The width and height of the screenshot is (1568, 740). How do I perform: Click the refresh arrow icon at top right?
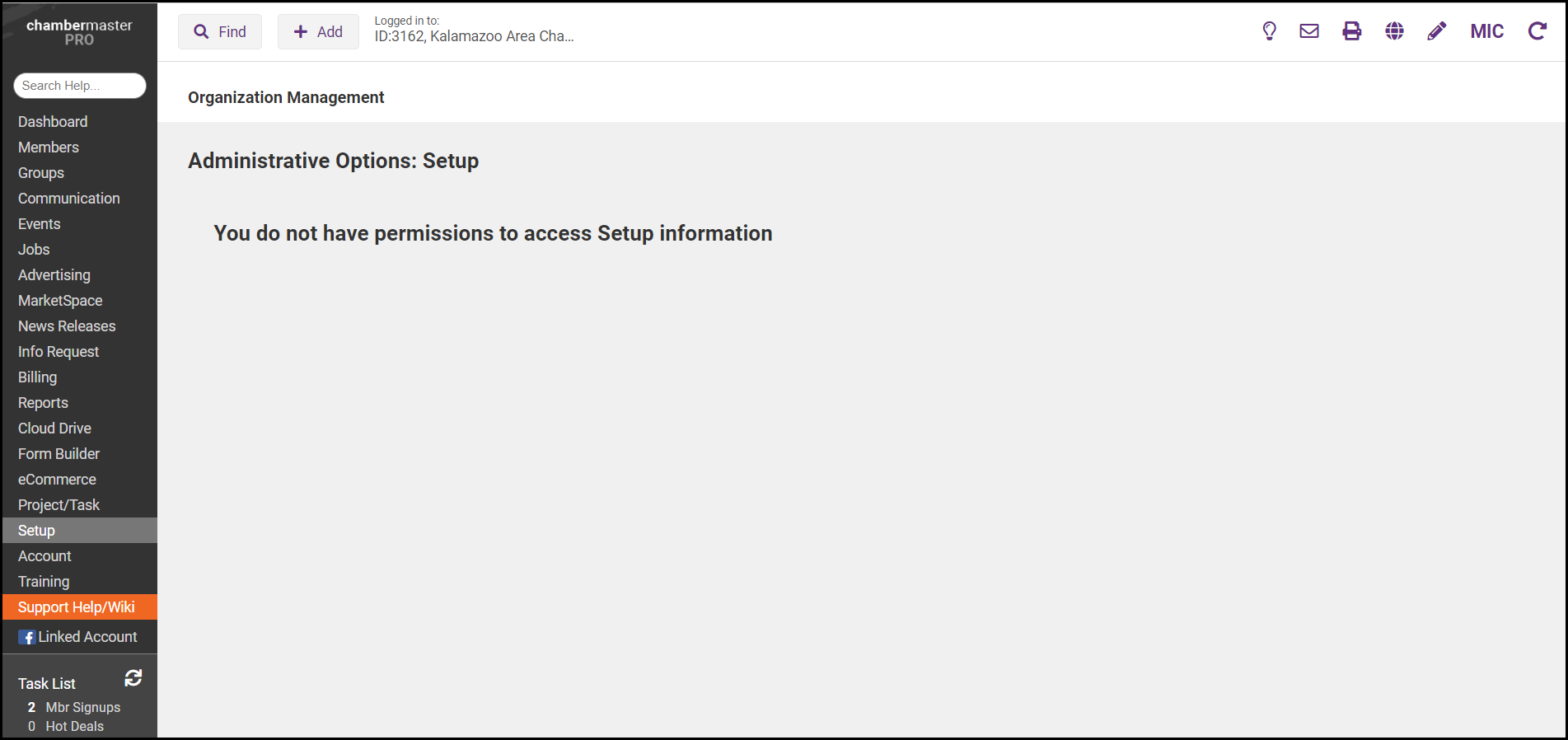(1537, 31)
